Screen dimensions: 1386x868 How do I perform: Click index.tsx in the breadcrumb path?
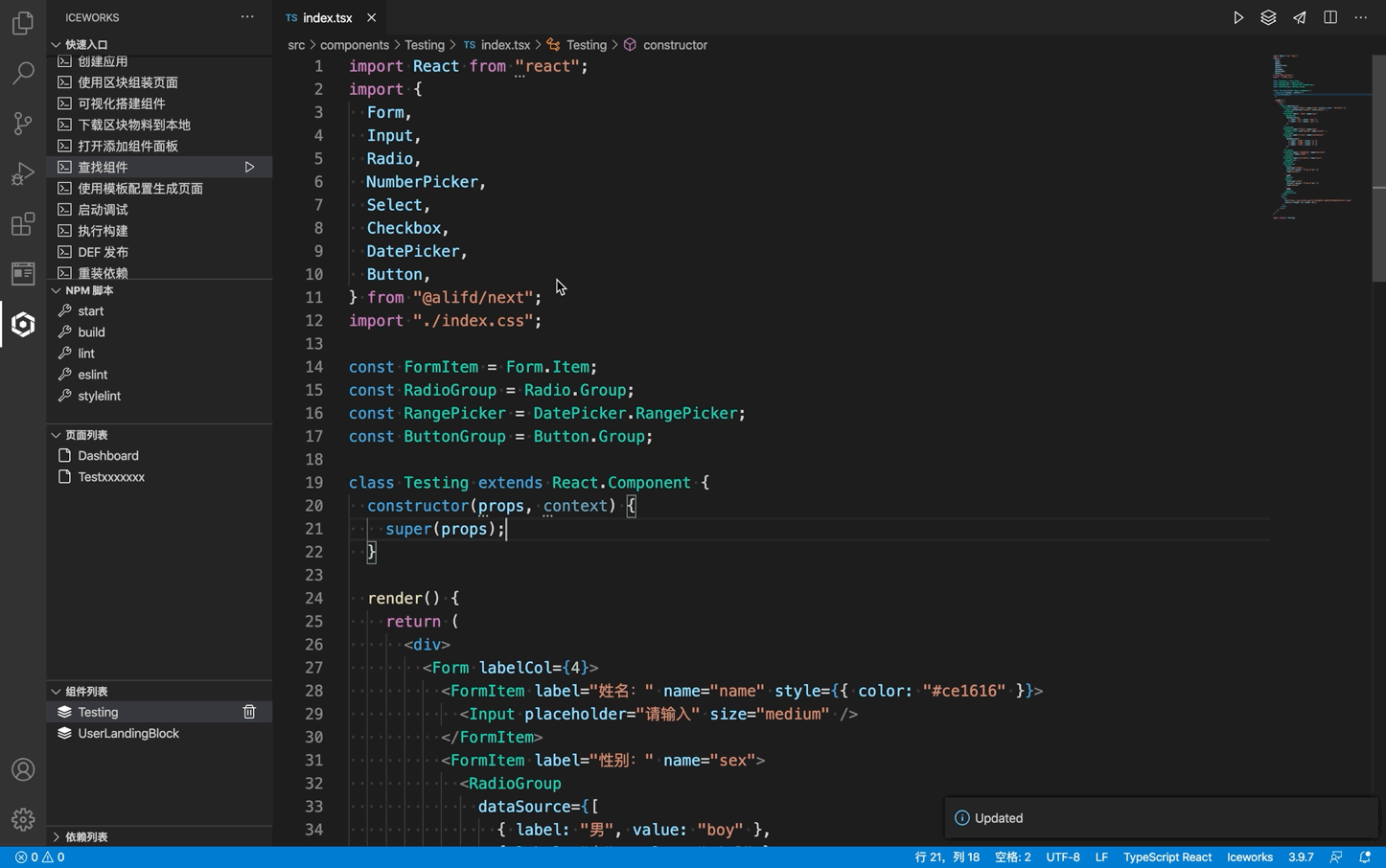point(505,45)
